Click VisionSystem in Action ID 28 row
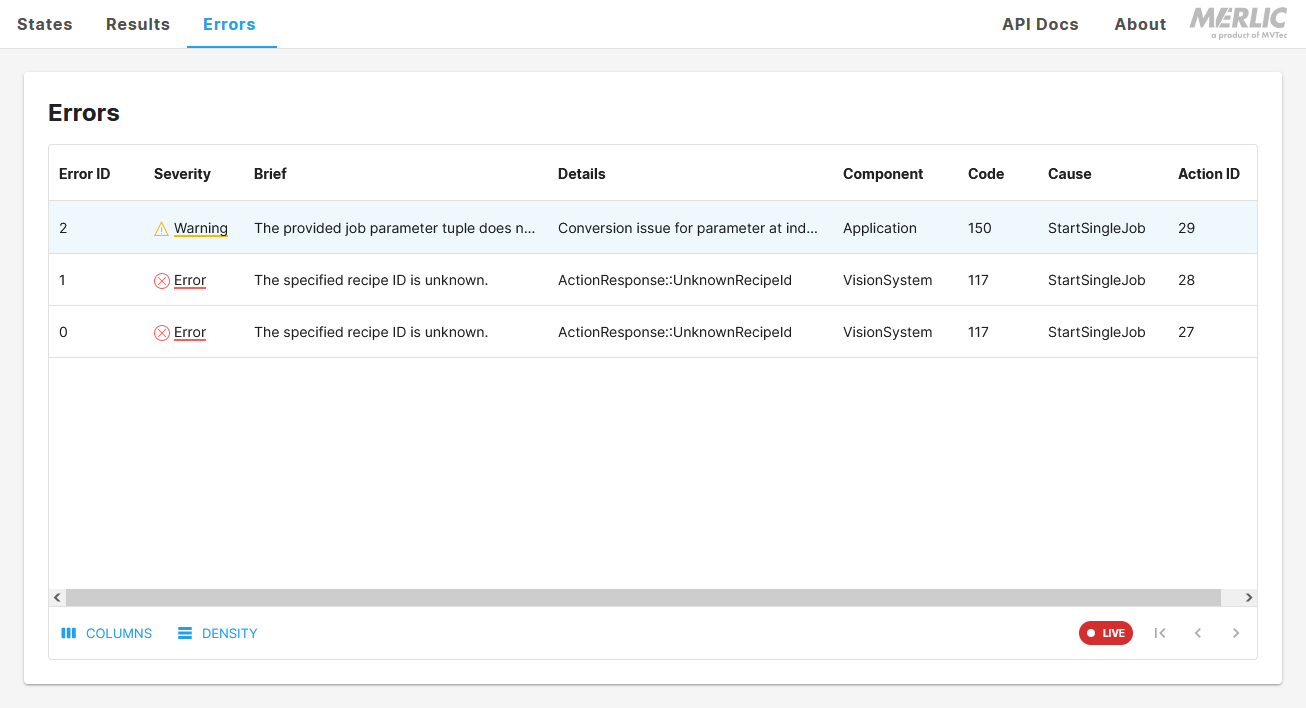 (x=888, y=280)
